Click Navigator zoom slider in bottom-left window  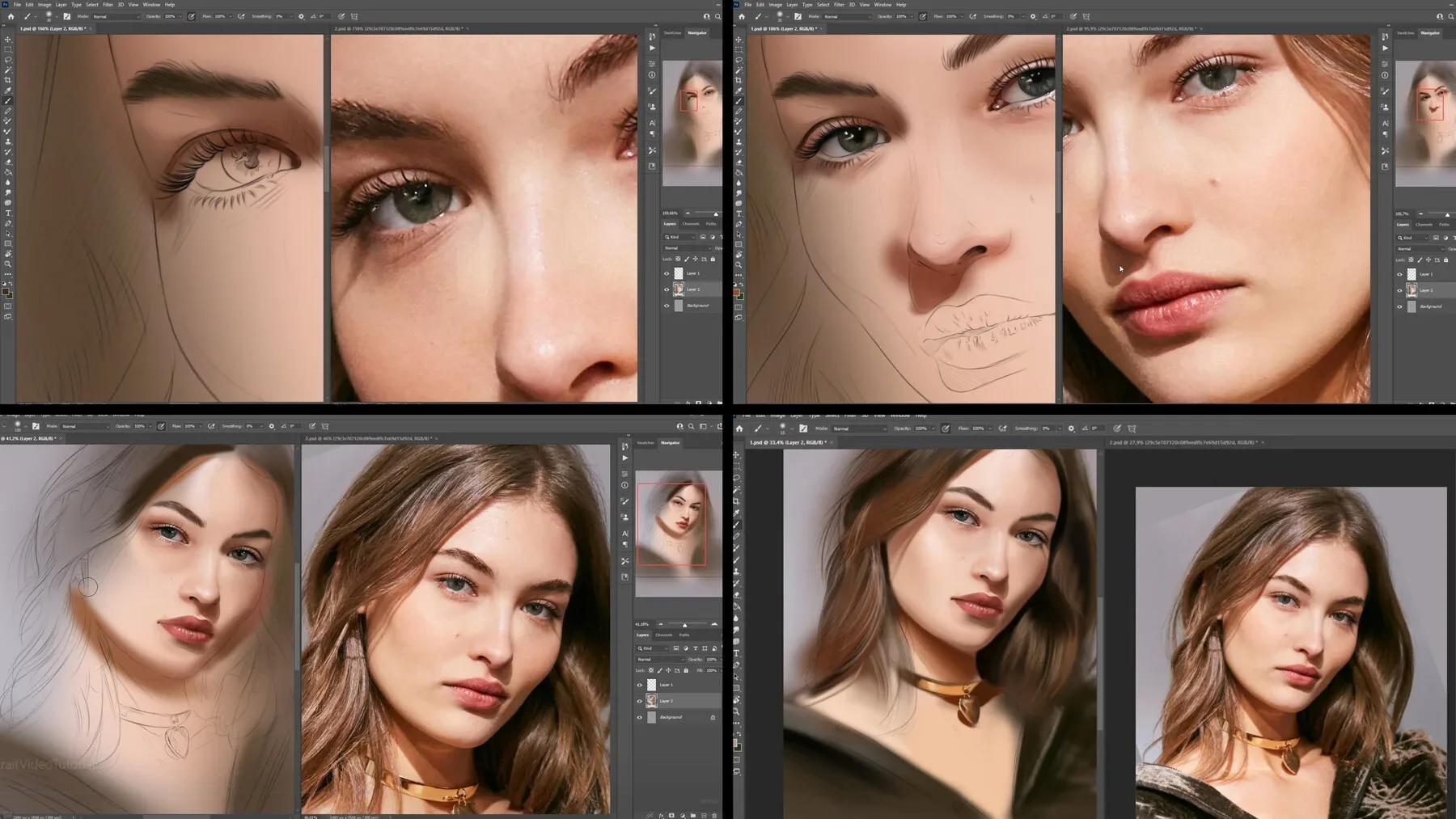tap(686, 624)
